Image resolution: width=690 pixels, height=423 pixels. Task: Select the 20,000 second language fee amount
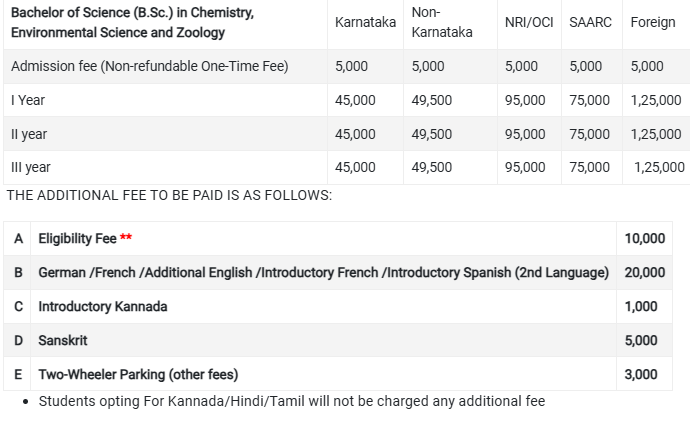644,272
